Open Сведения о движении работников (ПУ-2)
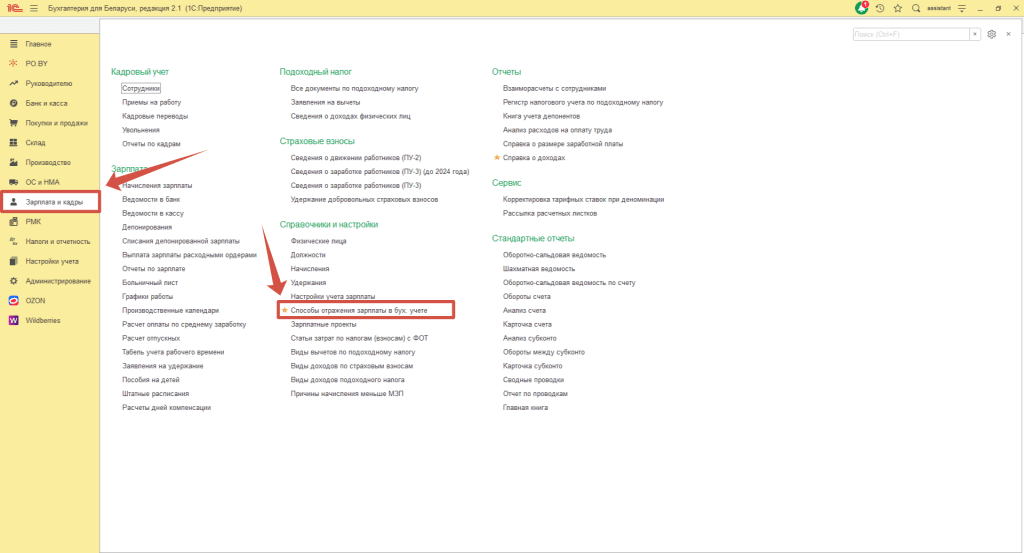1024x553 pixels. [x=356, y=157]
